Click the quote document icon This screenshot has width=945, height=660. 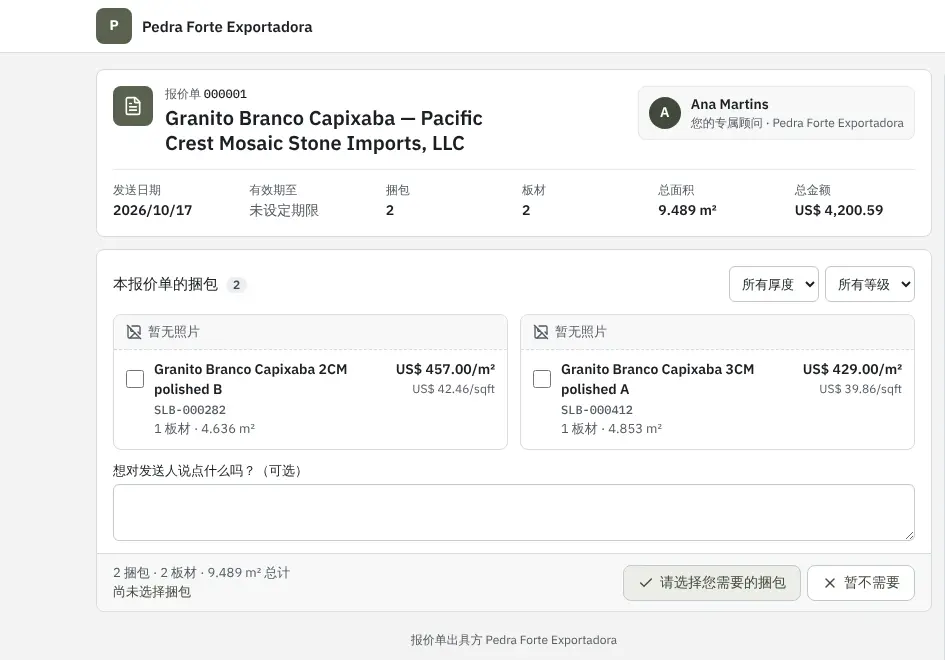tap(133, 106)
